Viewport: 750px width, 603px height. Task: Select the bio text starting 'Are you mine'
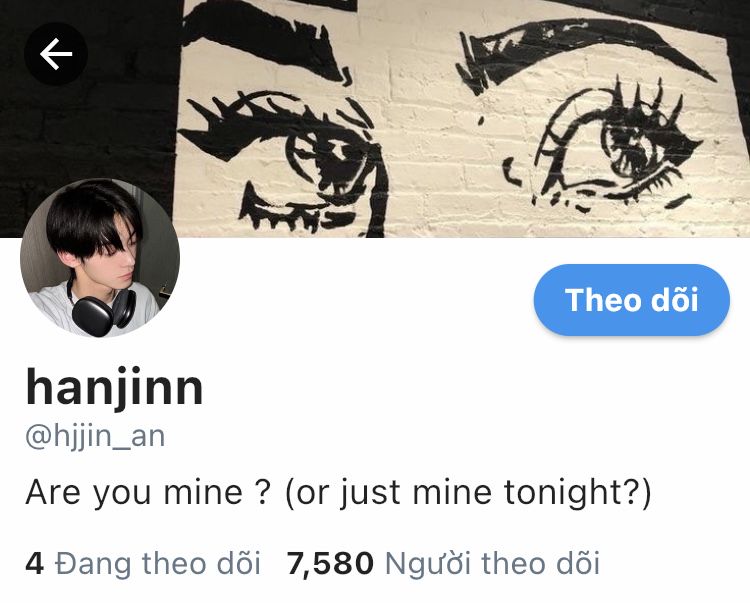click(338, 494)
